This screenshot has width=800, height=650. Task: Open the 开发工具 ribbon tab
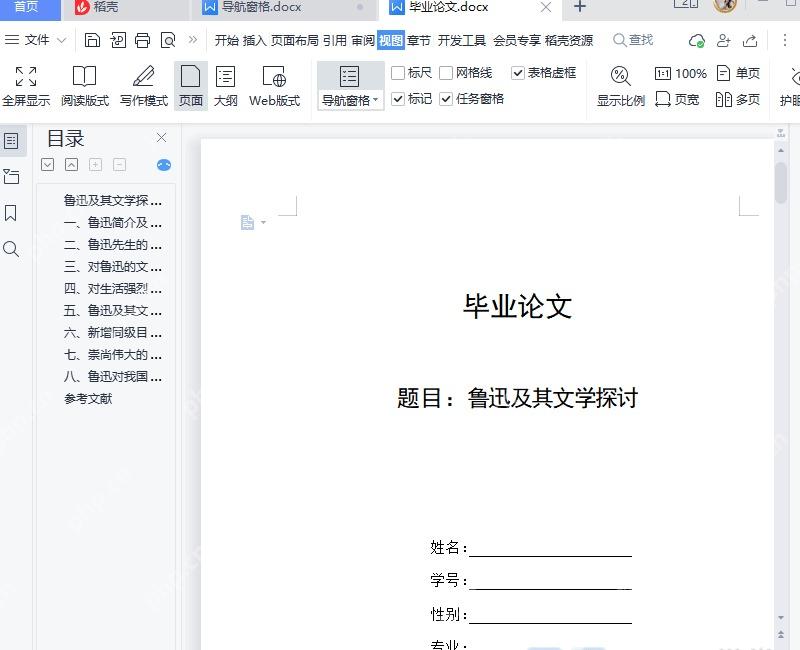point(462,40)
